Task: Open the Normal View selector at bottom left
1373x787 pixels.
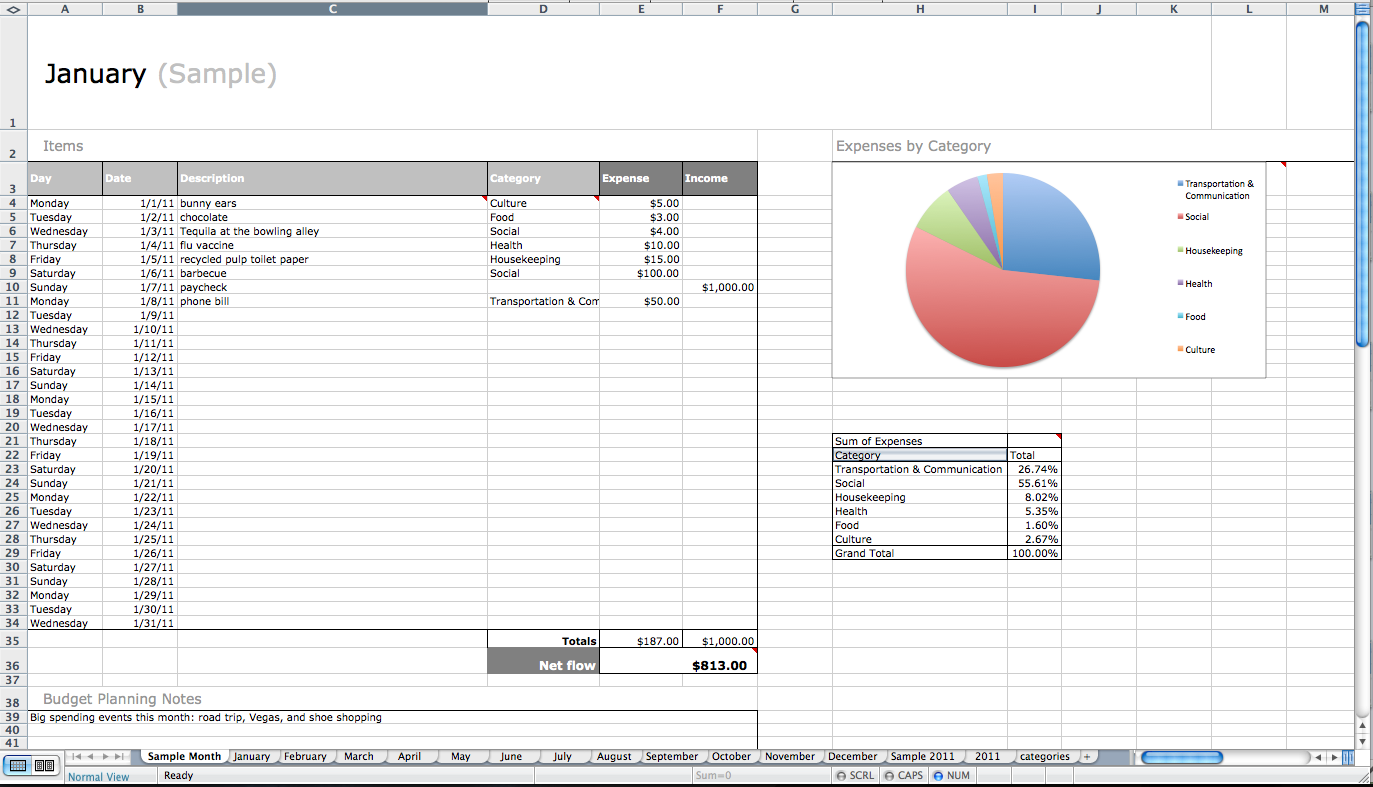Action: pyautogui.click(x=99, y=776)
